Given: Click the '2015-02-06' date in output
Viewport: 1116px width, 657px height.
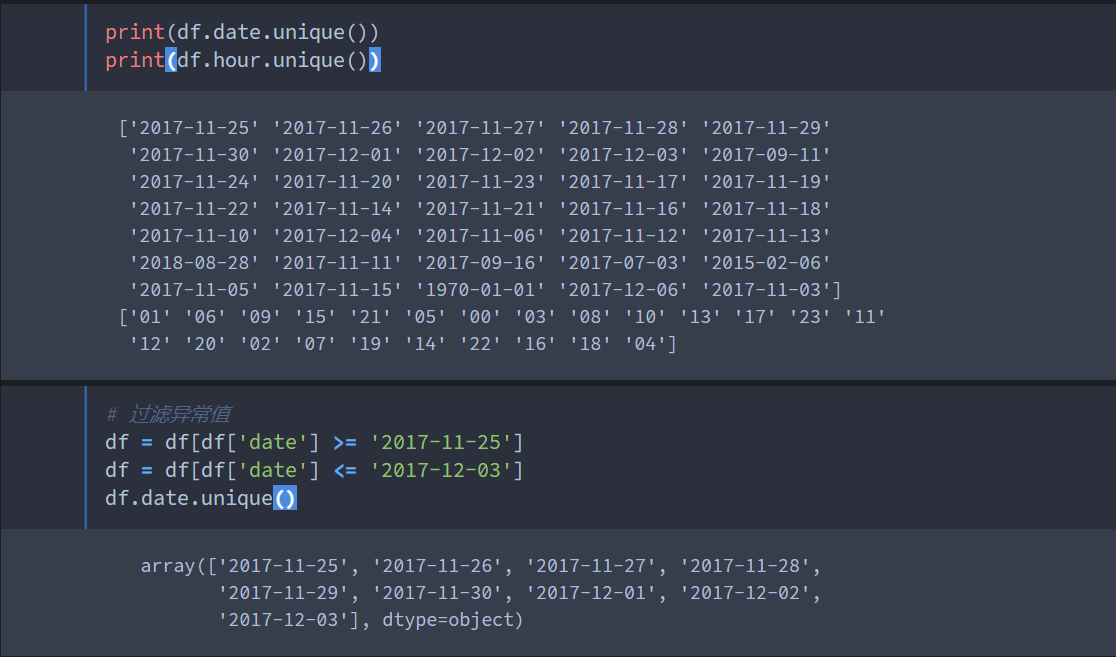Looking at the screenshot, I should click(766, 263).
